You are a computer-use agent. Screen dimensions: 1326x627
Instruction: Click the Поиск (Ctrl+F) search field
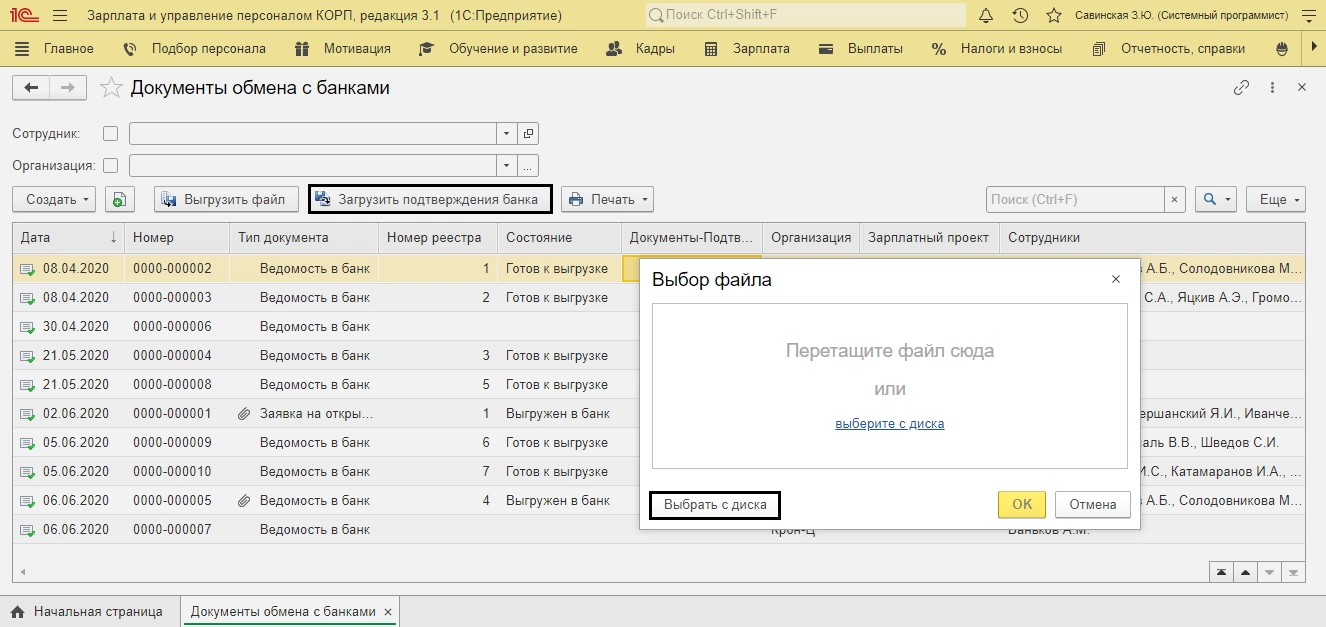(x=1075, y=200)
